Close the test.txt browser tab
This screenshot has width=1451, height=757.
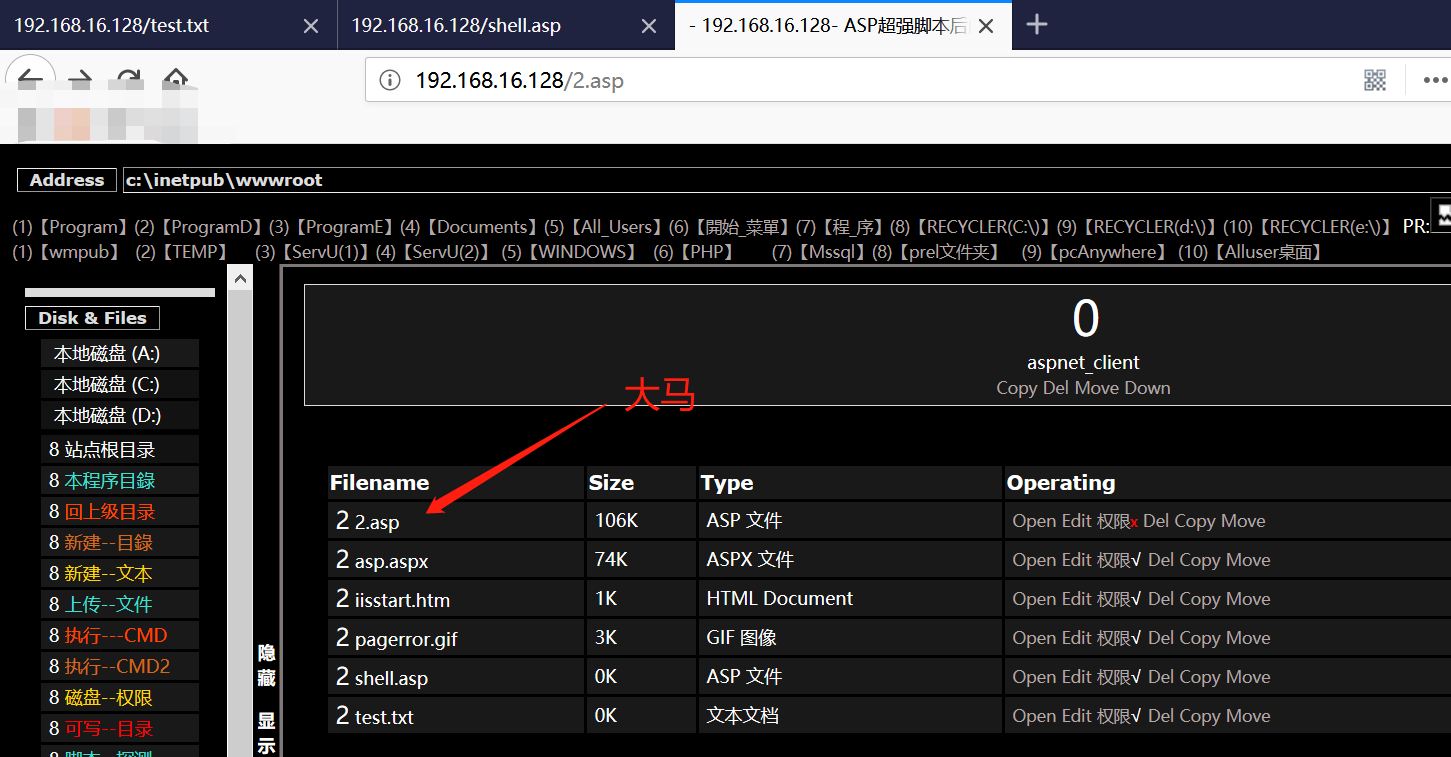coord(311,26)
